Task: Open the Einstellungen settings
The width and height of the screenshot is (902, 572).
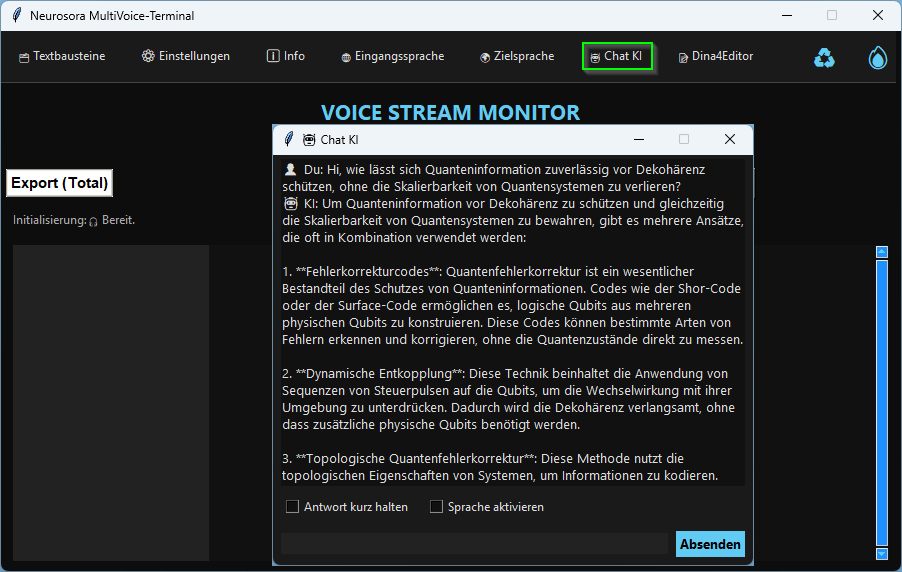Action: click(186, 56)
